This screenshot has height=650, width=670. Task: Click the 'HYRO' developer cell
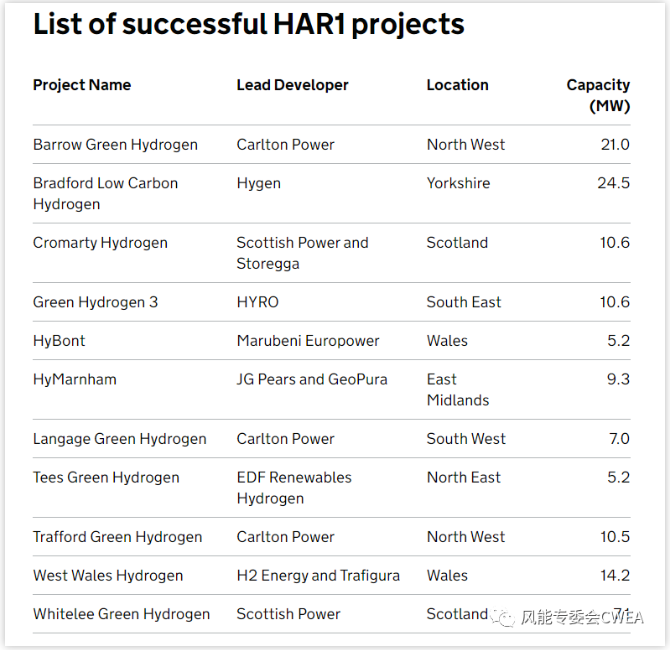tap(258, 302)
